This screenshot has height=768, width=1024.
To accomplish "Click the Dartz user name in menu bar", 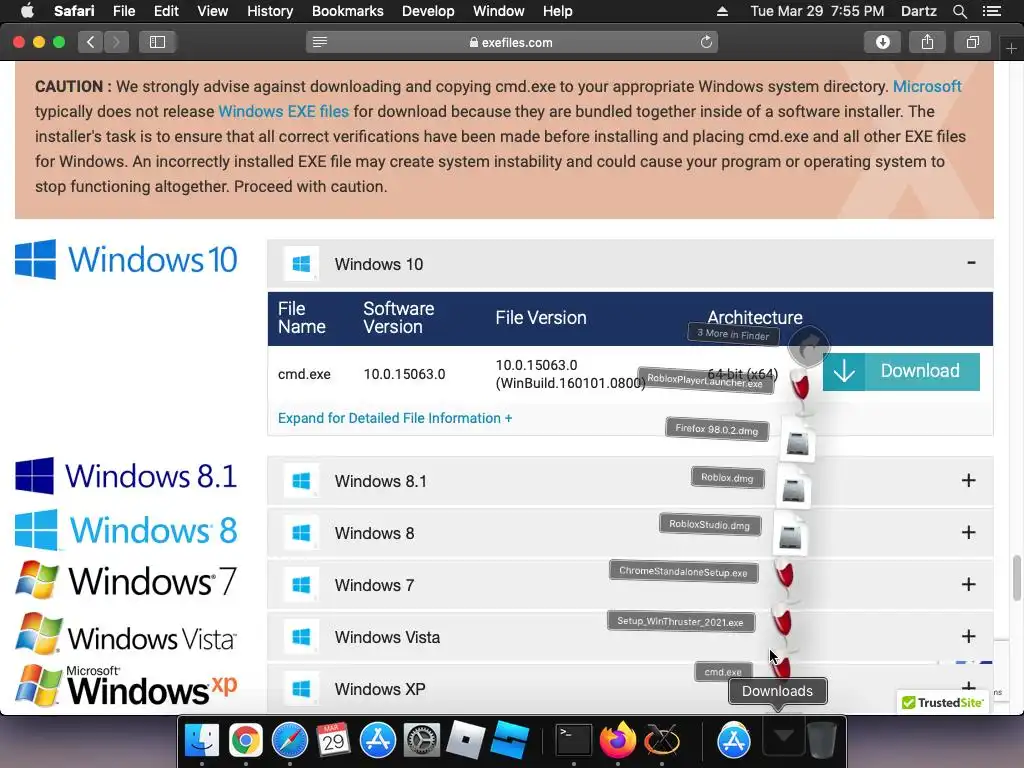I will pyautogui.click(x=919, y=11).
